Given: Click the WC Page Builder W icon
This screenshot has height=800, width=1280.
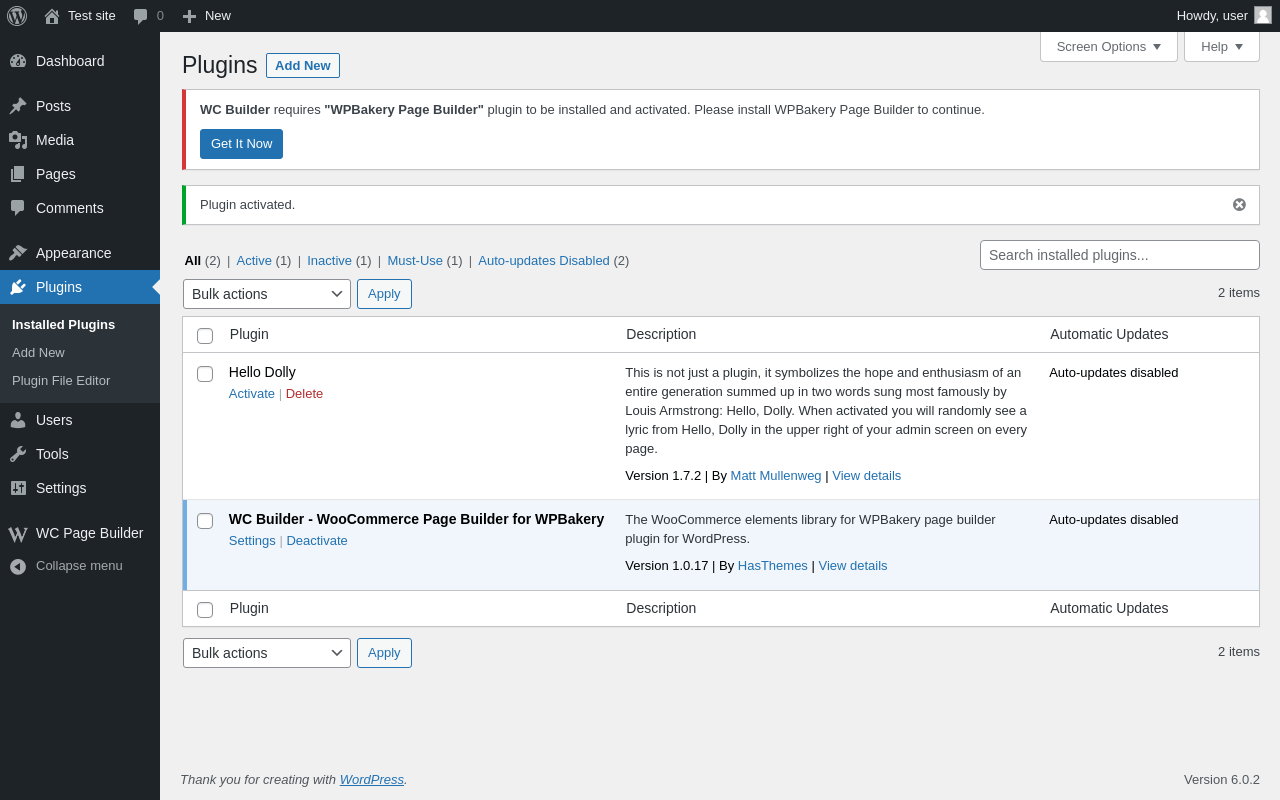Looking at the screenshot, I should 18,533.
